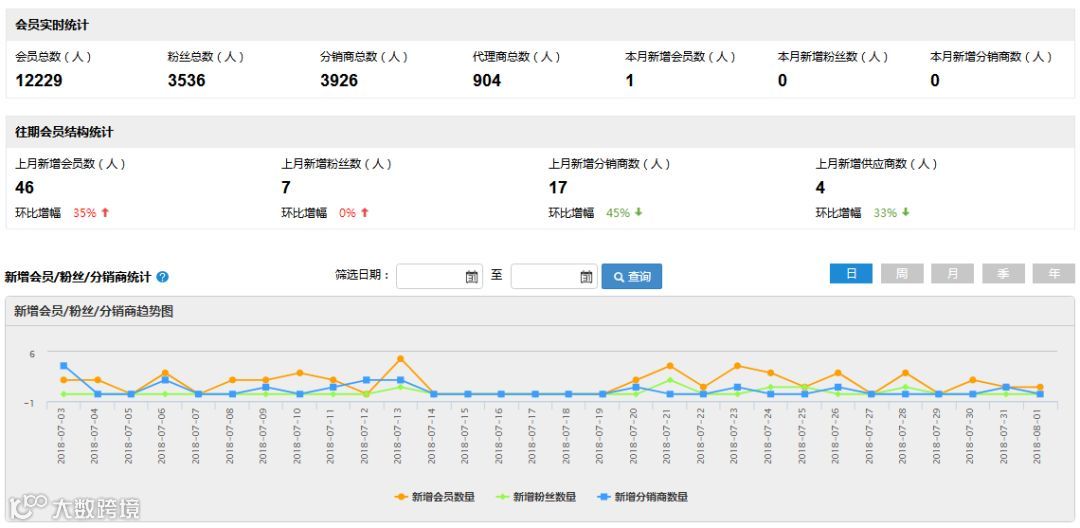The width and height of the screenshot is (1080, 528).
Task: Click the help question-mark icon beside 新增会员/粉丝/分销商统计
Action: 162,277
